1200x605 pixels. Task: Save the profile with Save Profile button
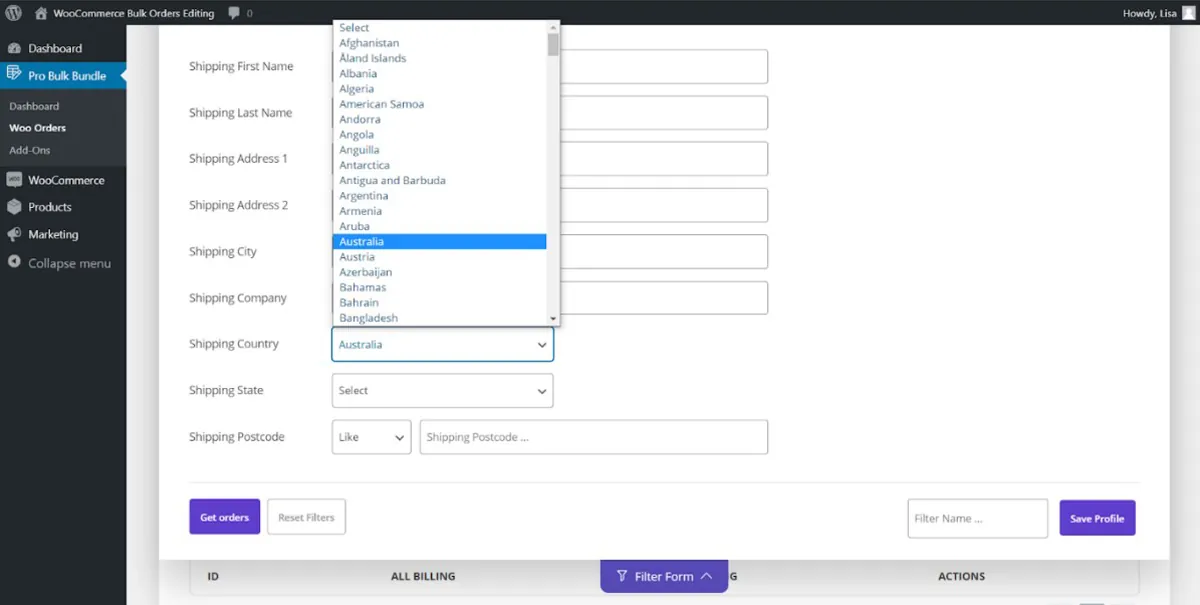coord(1097,518)
